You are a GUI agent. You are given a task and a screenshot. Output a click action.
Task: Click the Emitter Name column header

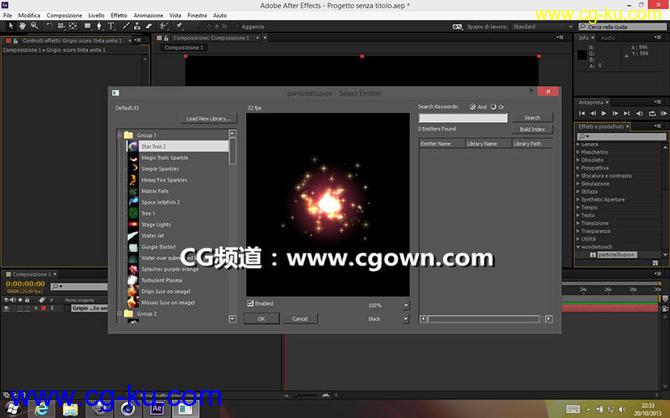pyautogui.click(x=442, y=144)
